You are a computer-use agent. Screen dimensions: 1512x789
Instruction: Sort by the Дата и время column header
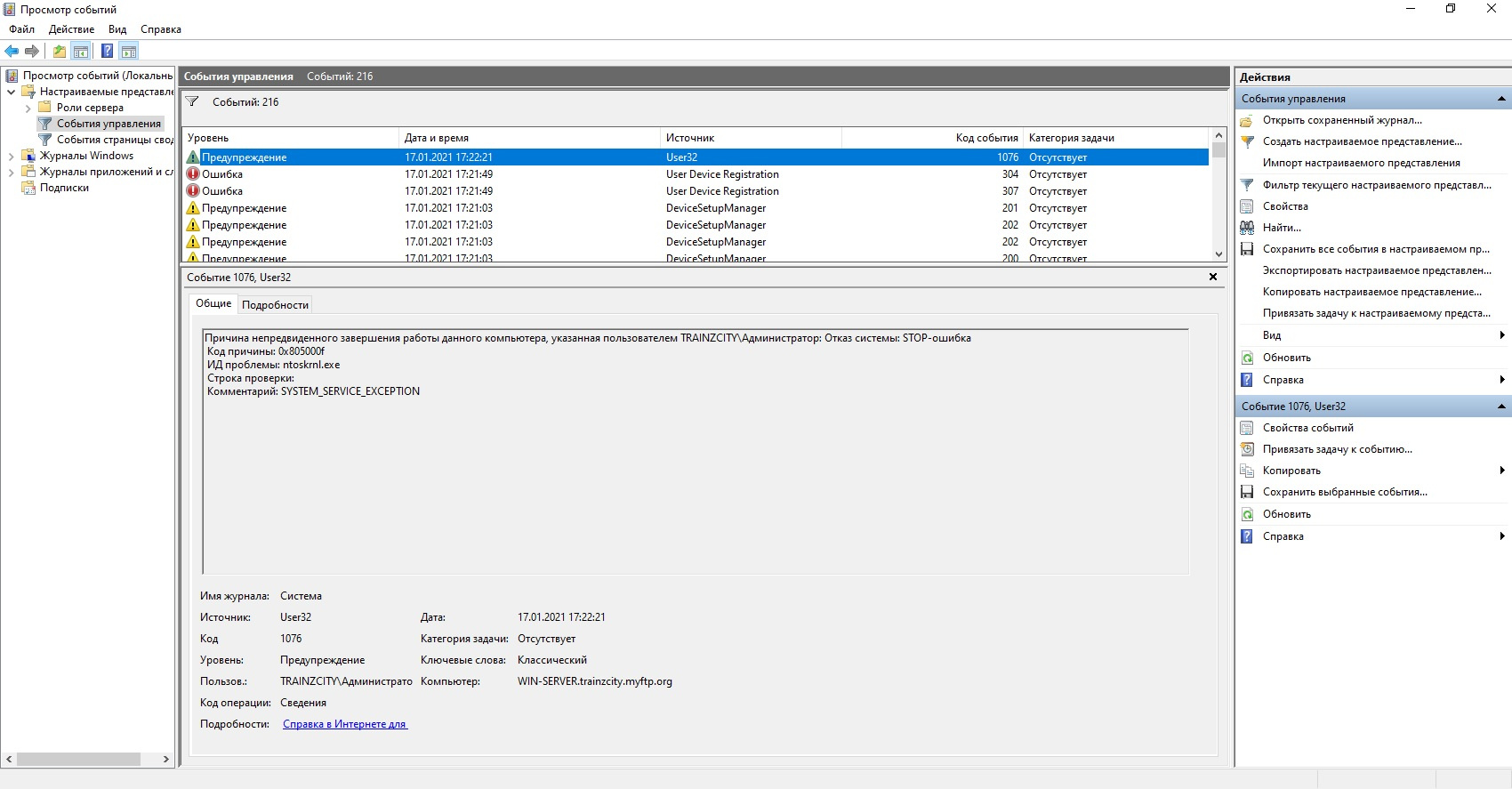click(x=529, y=138)
